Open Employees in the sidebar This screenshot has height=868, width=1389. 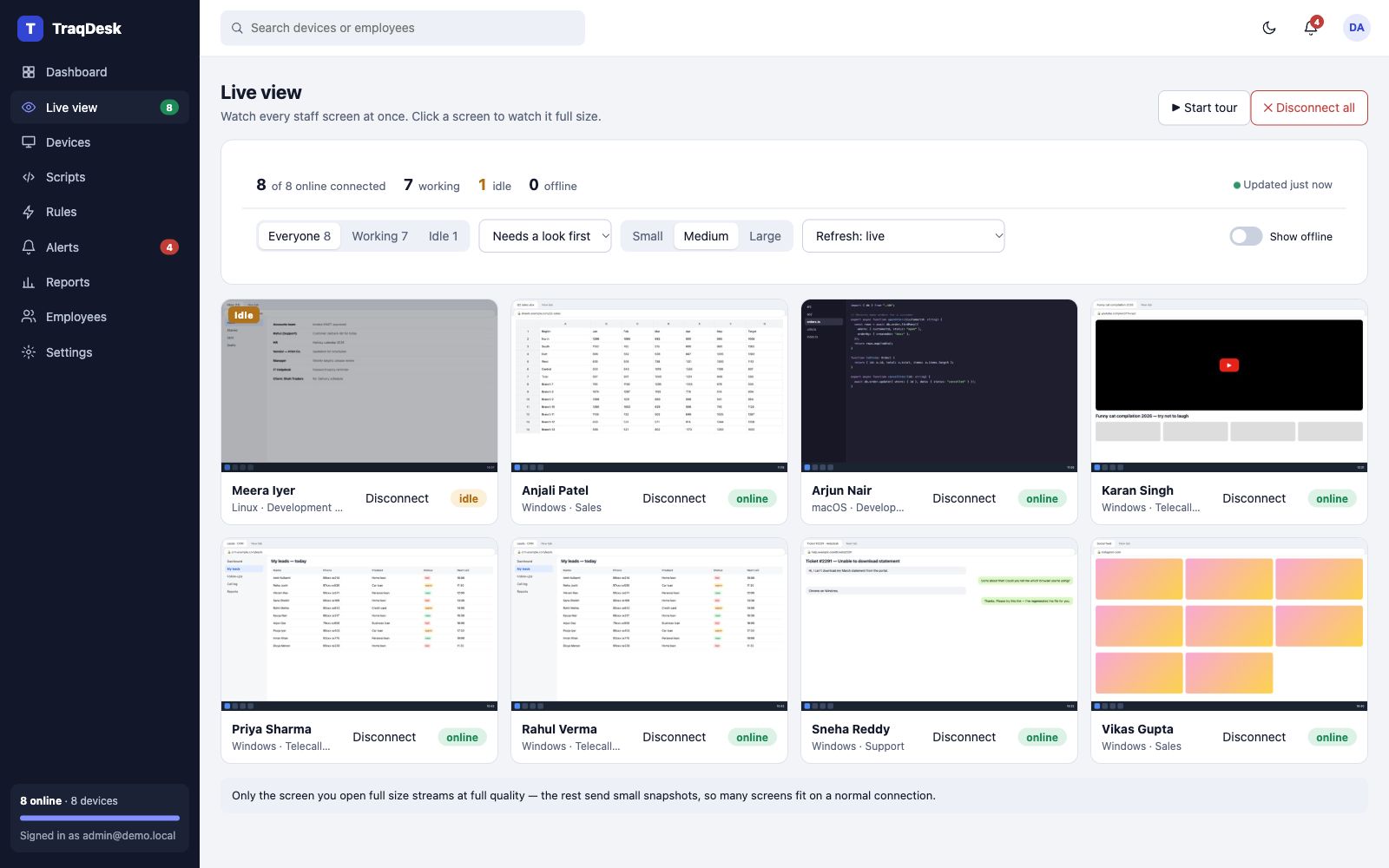click(100, 317)
